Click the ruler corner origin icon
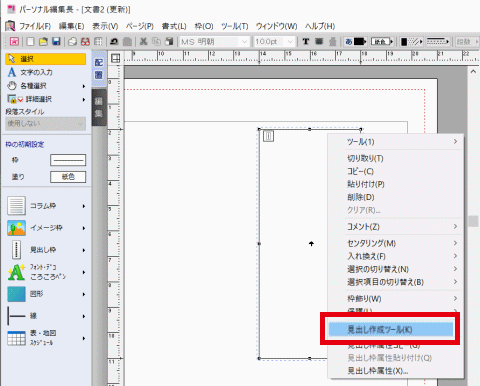Viewport: 480px width, 386px height. [115, 58]
